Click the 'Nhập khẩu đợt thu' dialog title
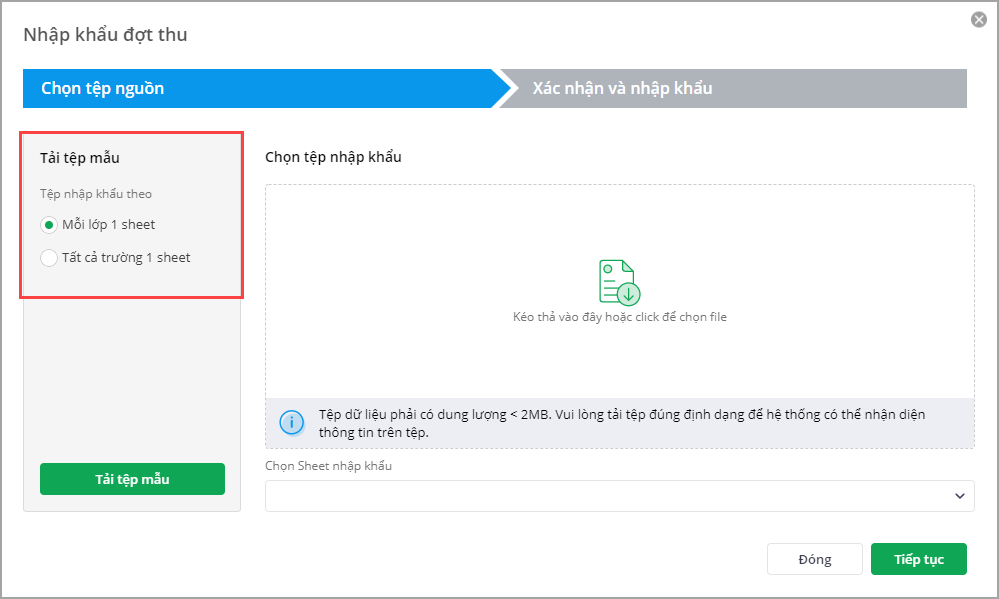999x599 pixels. [105, 34]
